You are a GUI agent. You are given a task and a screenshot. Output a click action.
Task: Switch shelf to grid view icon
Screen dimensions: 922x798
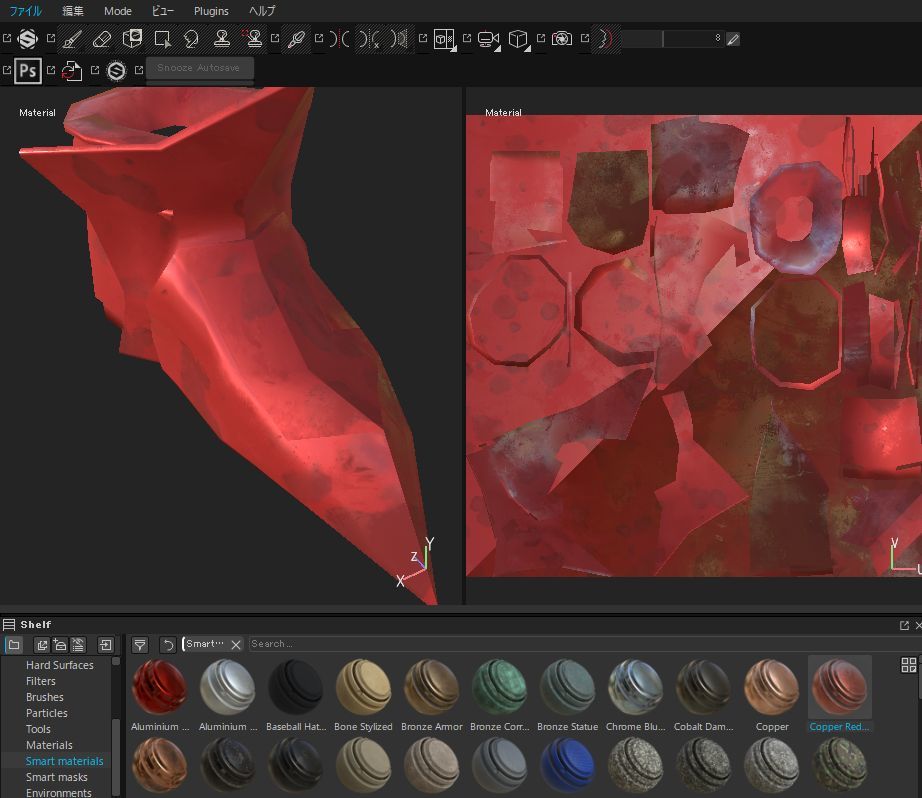click(908, 665)
